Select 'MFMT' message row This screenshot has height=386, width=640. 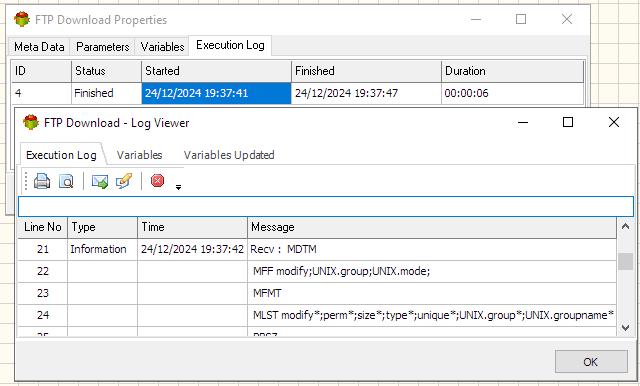coord(432,293)
